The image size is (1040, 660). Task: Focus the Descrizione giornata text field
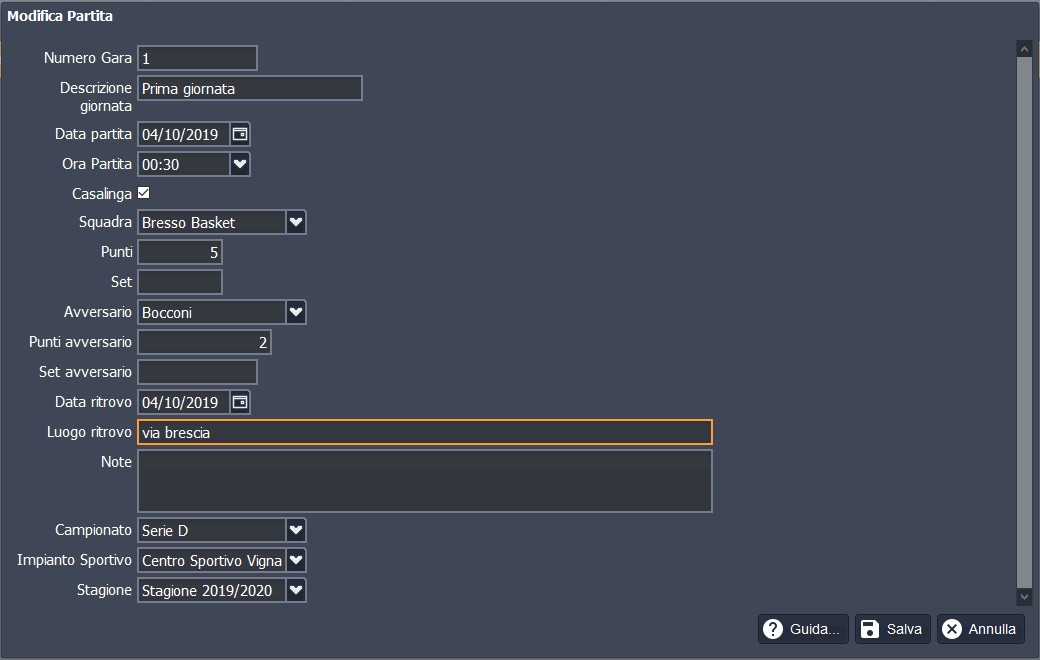click(x=249, y=88)
